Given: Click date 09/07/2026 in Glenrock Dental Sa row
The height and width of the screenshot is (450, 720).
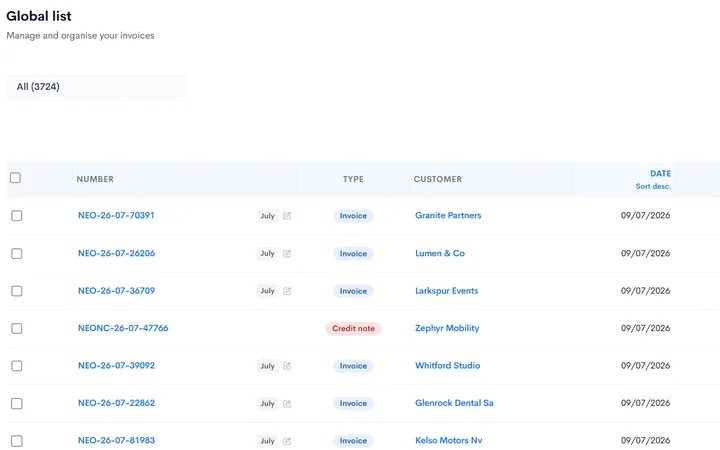Looking at the screenshot, I should (645, 403).
